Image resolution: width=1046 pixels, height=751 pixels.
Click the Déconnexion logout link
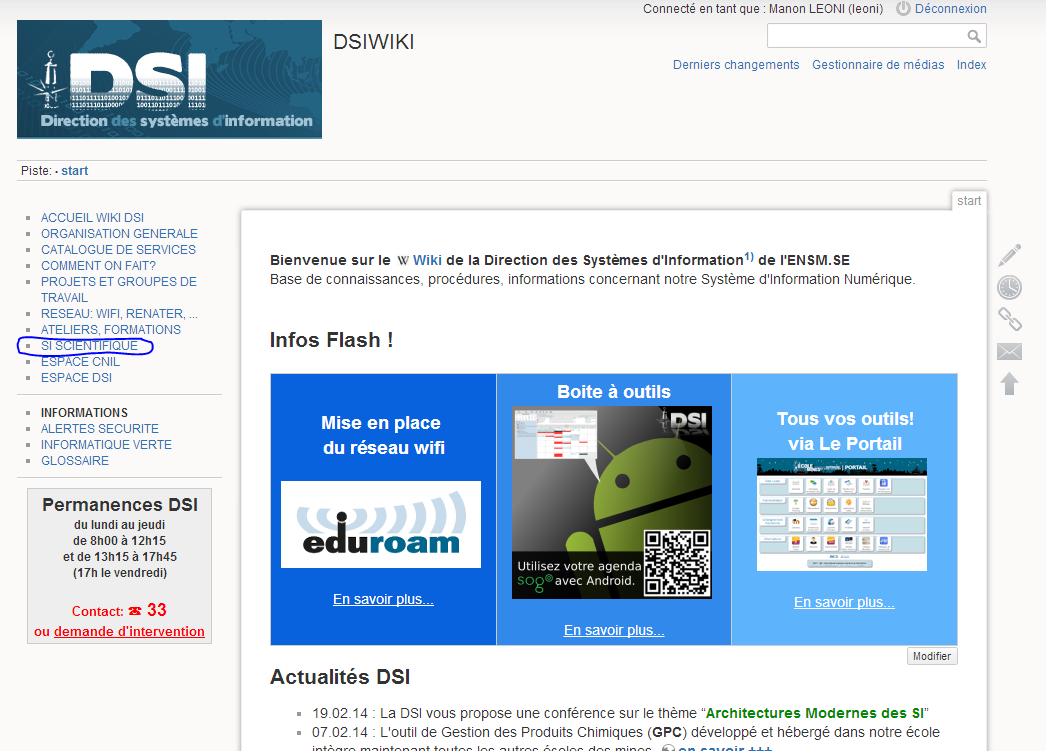pyautogui.click(x=950, y=9)
